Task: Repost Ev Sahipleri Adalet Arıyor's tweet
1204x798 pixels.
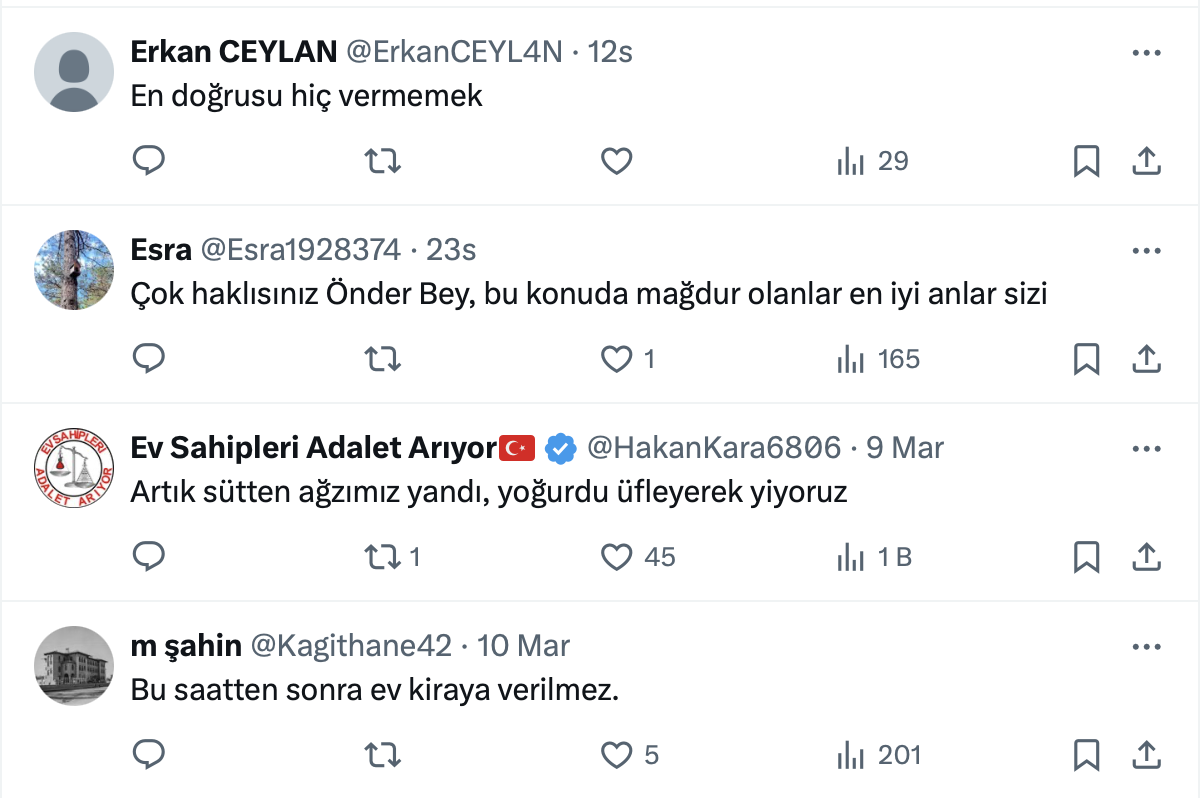Action: pos(382,557)
